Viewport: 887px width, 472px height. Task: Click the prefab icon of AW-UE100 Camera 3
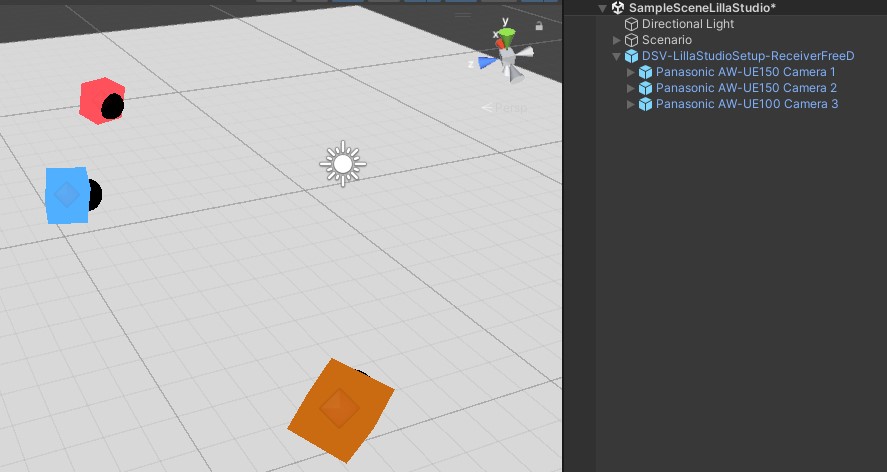point(645,104)
